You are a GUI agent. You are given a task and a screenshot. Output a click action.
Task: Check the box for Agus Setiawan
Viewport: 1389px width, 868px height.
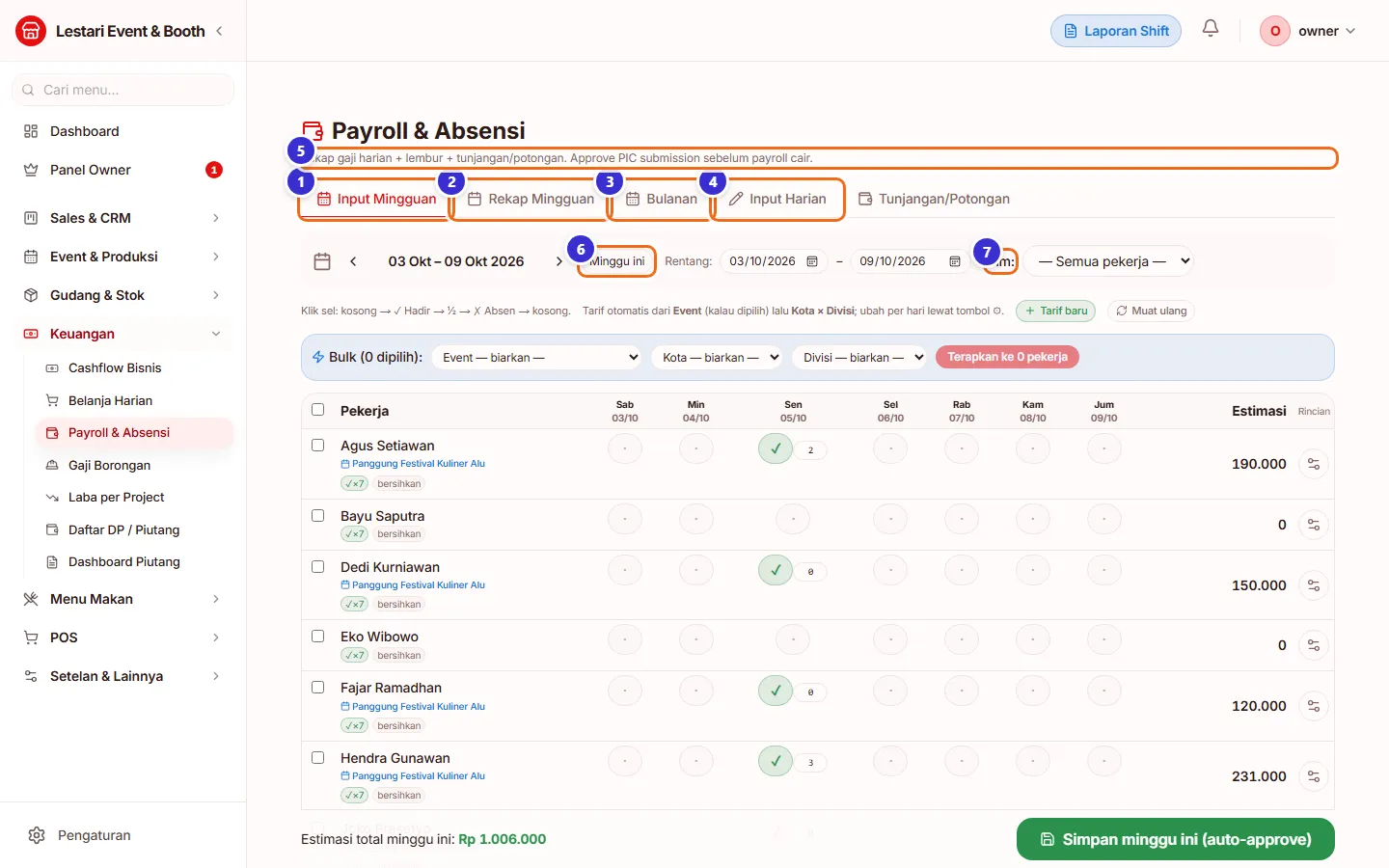(317, 446)
